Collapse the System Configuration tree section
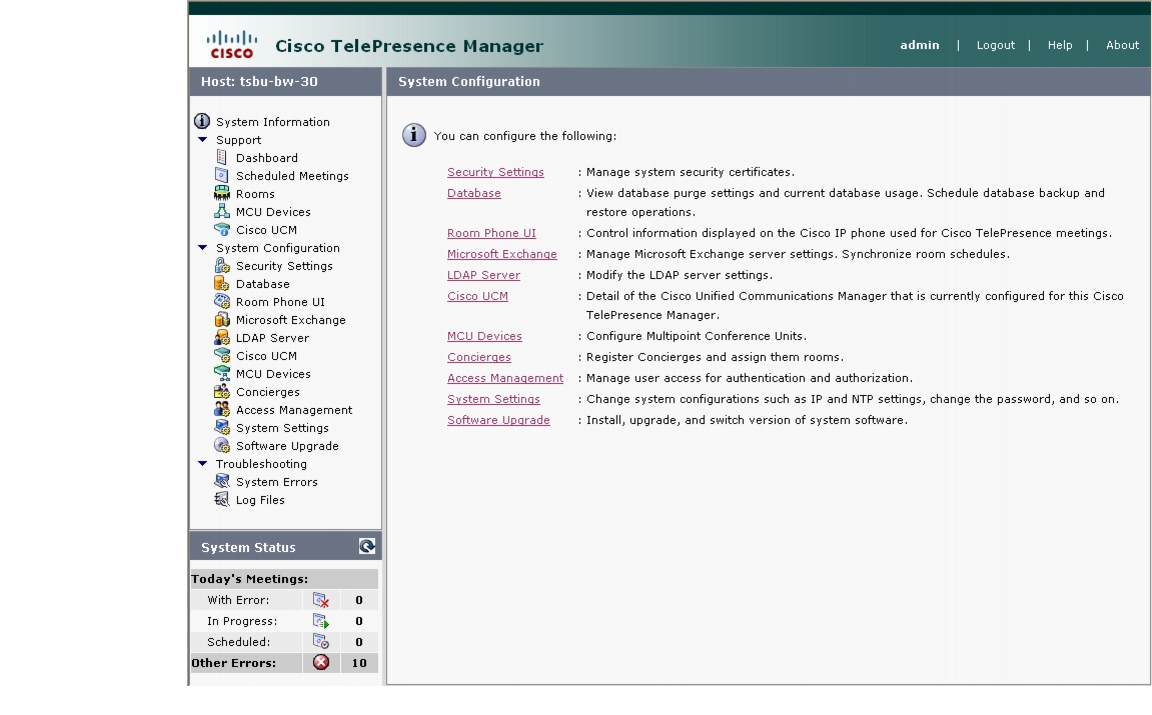The height and width of the screenshot is (715, 1152). point(203,248)
